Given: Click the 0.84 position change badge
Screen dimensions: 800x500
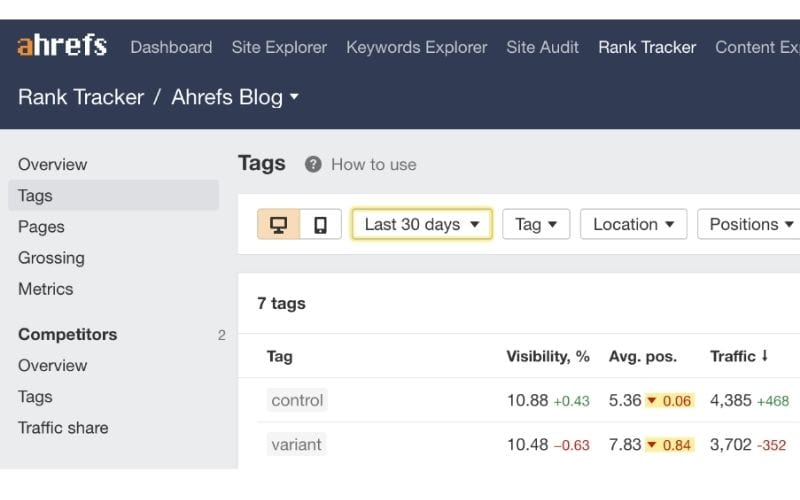Looking at the screenshot, I should click(x=669, y=445).
